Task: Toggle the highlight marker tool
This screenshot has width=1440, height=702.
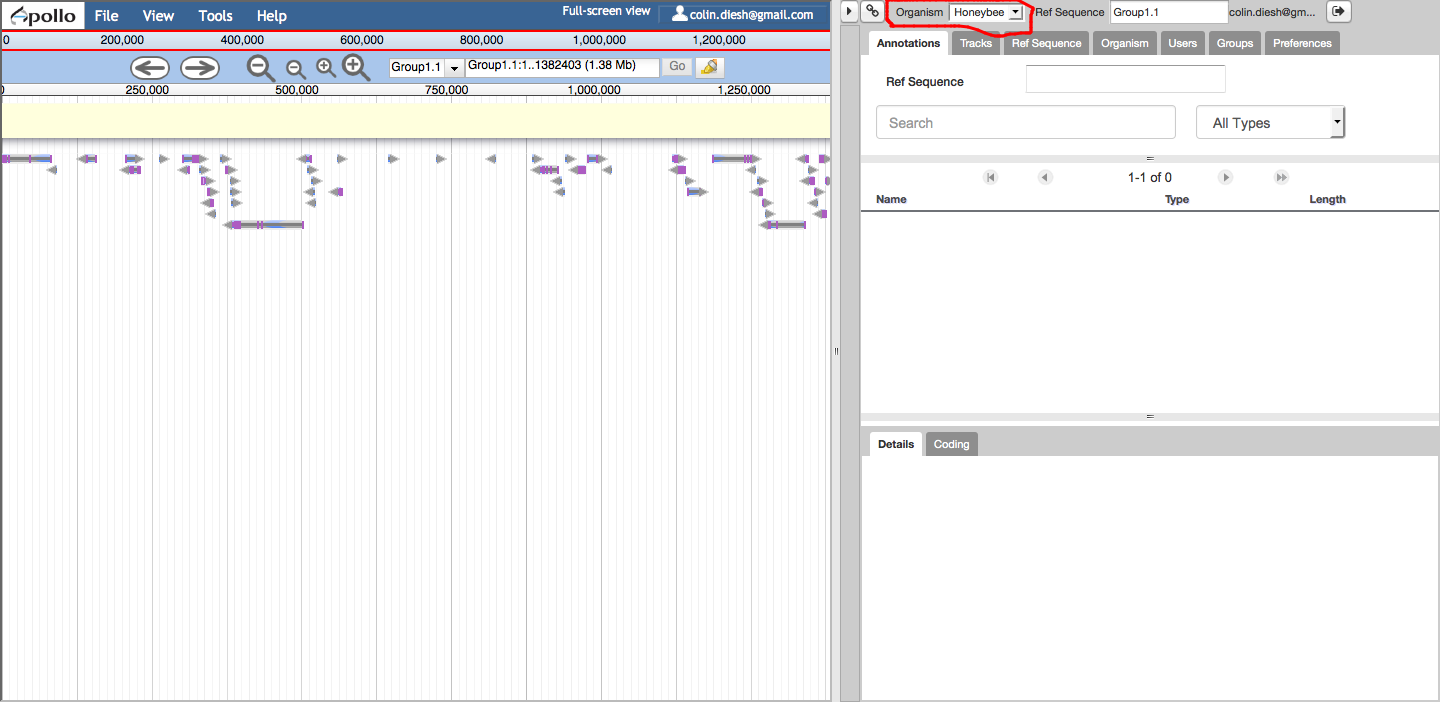Action: 710,67
